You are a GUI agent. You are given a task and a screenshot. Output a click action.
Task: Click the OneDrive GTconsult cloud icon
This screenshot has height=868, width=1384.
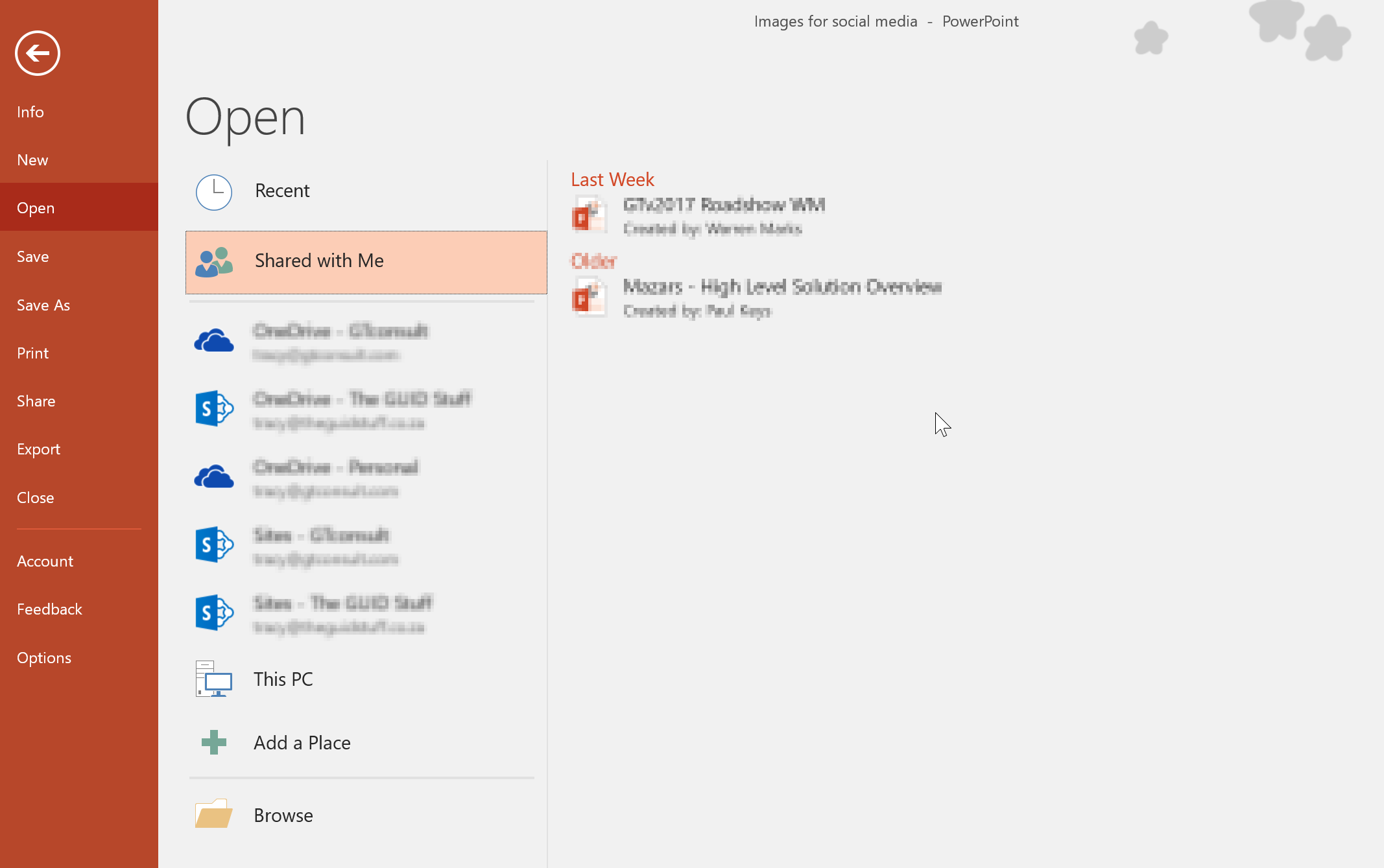coord(214,341)
